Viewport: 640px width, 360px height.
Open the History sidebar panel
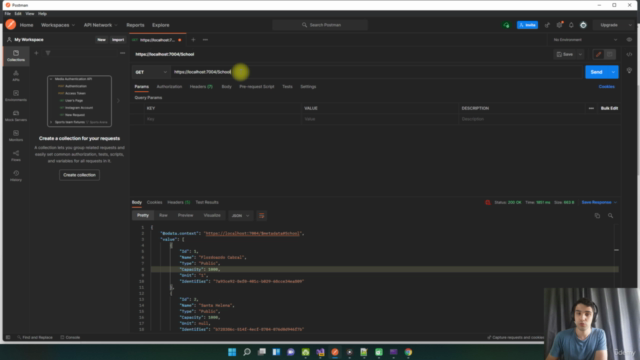(16, 176)
